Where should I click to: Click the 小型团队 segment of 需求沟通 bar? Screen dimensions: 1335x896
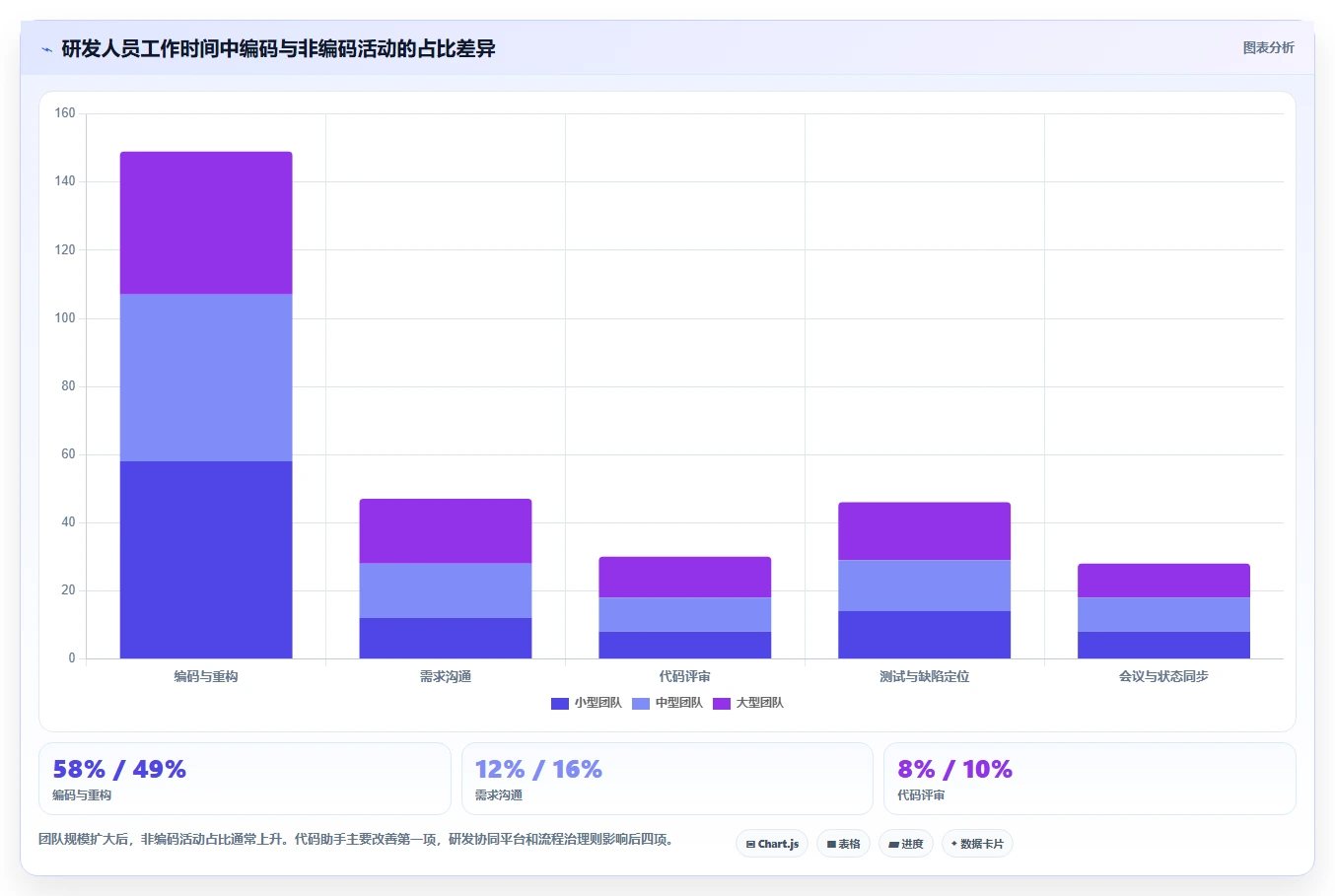point(446,638)
